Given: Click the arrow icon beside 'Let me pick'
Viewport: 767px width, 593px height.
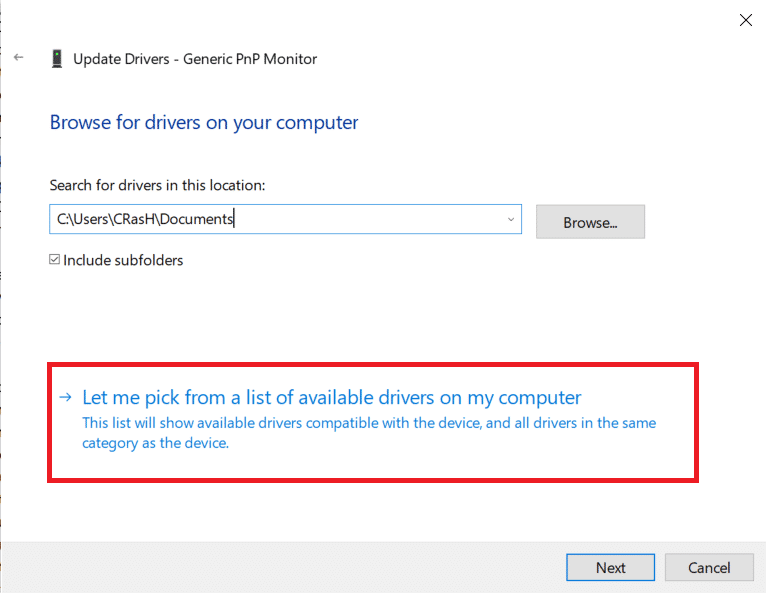Looking at the screenshot, I should [65, 397].
